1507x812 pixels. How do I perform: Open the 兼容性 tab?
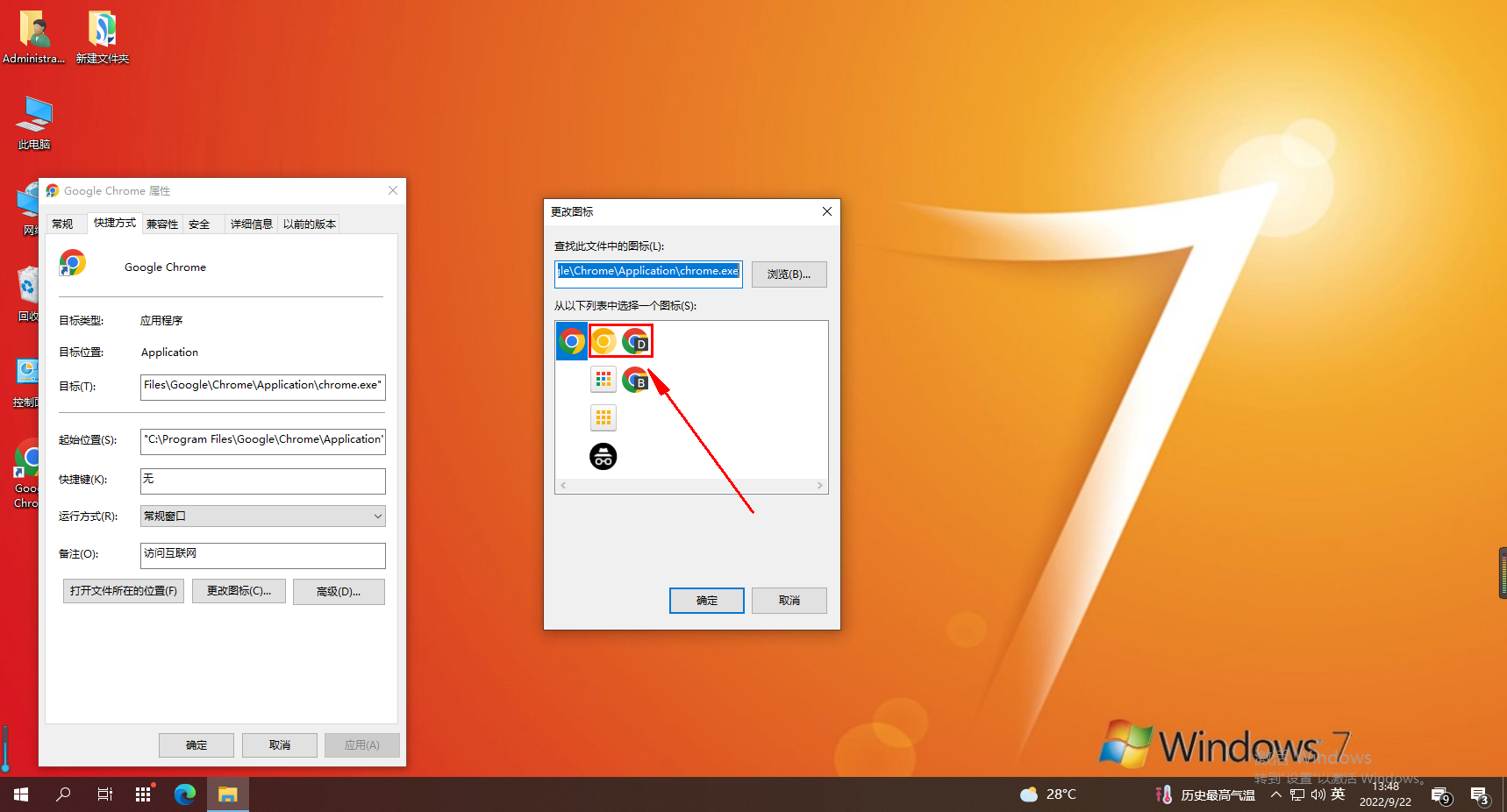coord(162,224)
